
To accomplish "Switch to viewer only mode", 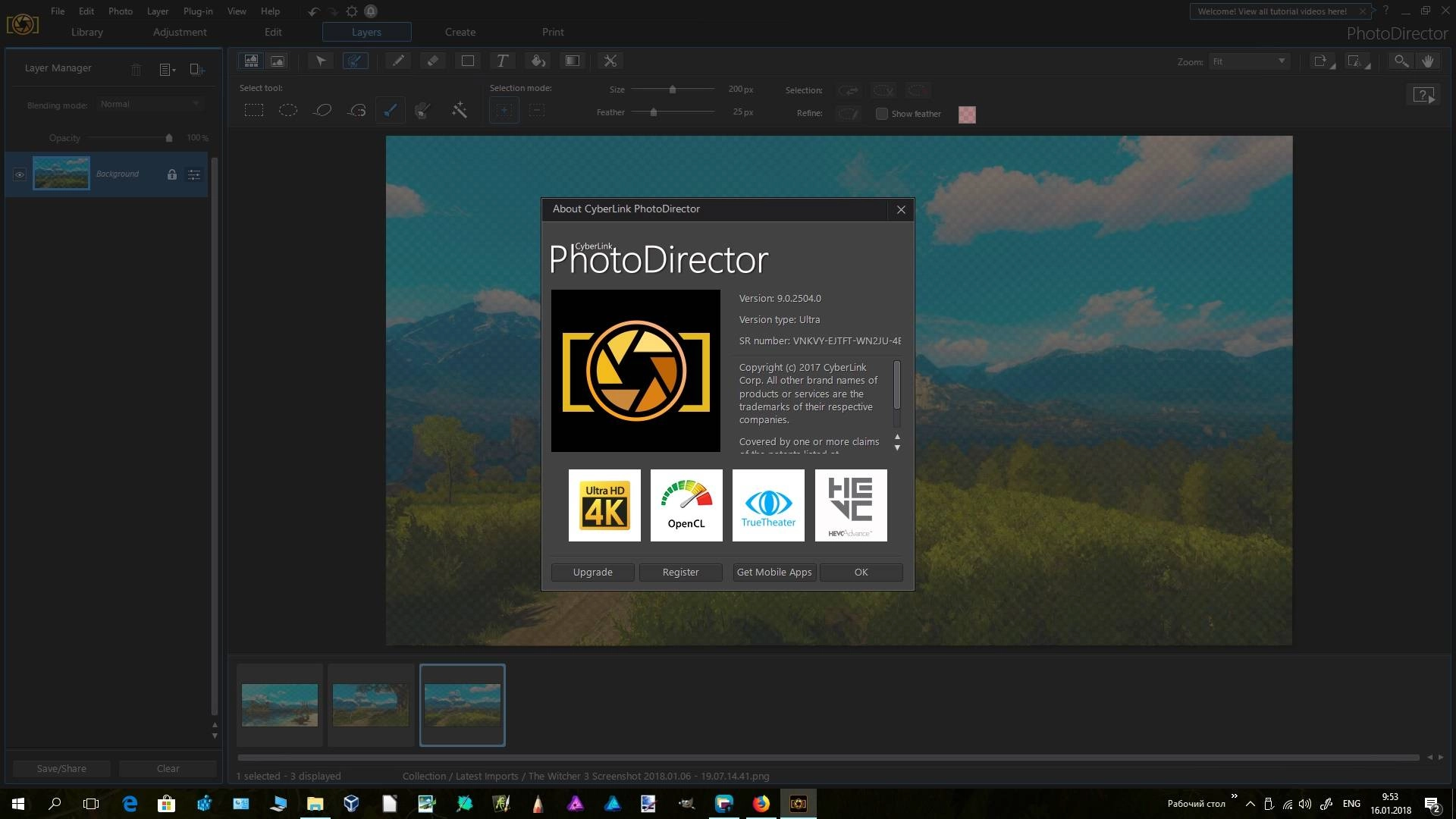I will coord(278,61).
